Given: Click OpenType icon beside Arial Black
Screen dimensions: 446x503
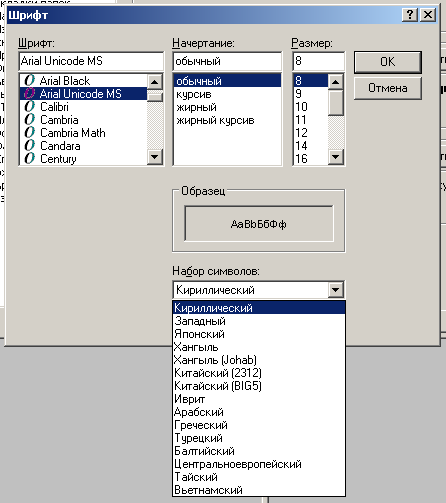Looking at the screenshot, I should 29,80.
